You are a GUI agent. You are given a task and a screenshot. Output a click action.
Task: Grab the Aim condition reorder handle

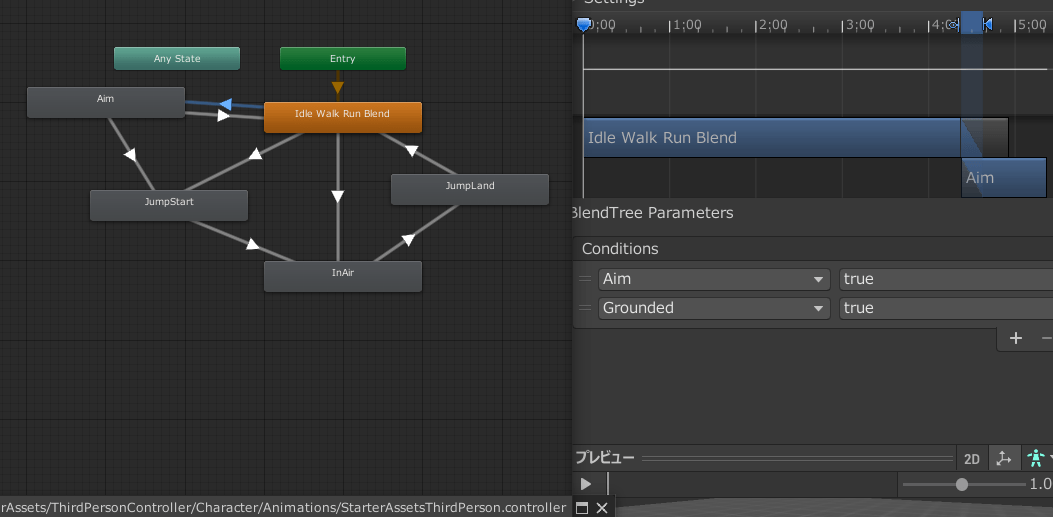586,279
